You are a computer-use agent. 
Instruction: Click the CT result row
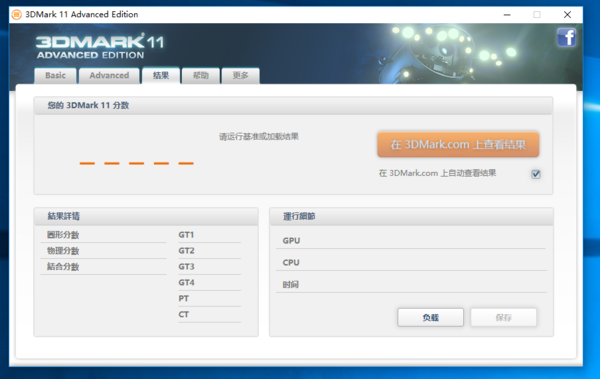click(x=209, y=314)
